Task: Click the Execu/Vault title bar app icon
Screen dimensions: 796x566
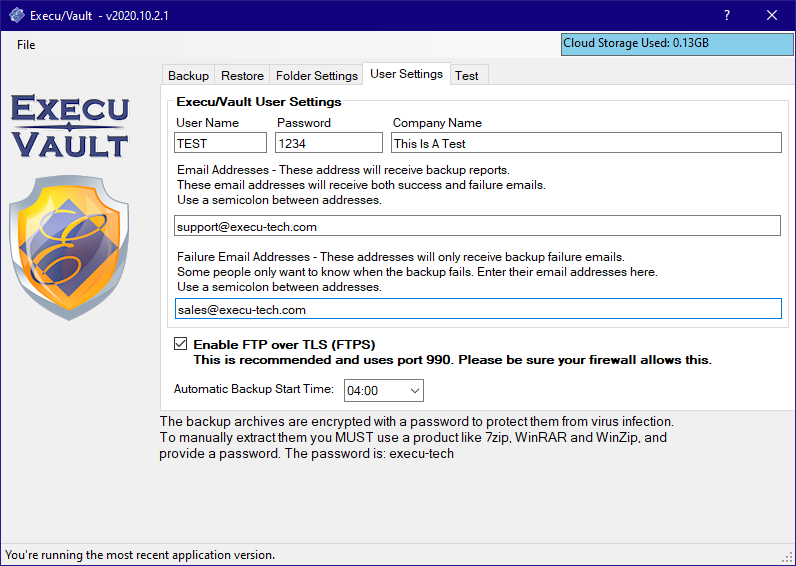Action: tap(17, 15)
